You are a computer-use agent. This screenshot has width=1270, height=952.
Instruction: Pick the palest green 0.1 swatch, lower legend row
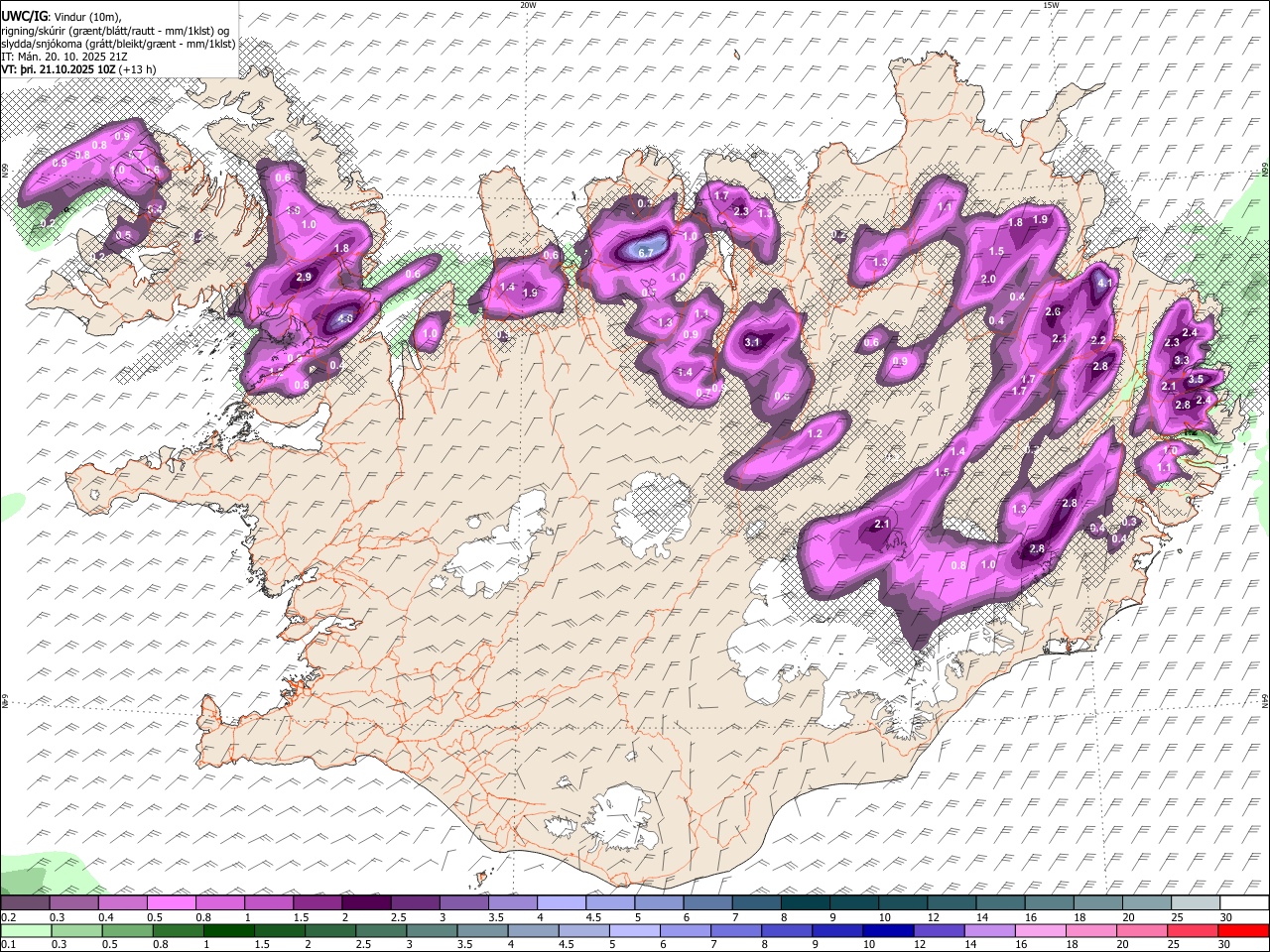coord(26,930)
